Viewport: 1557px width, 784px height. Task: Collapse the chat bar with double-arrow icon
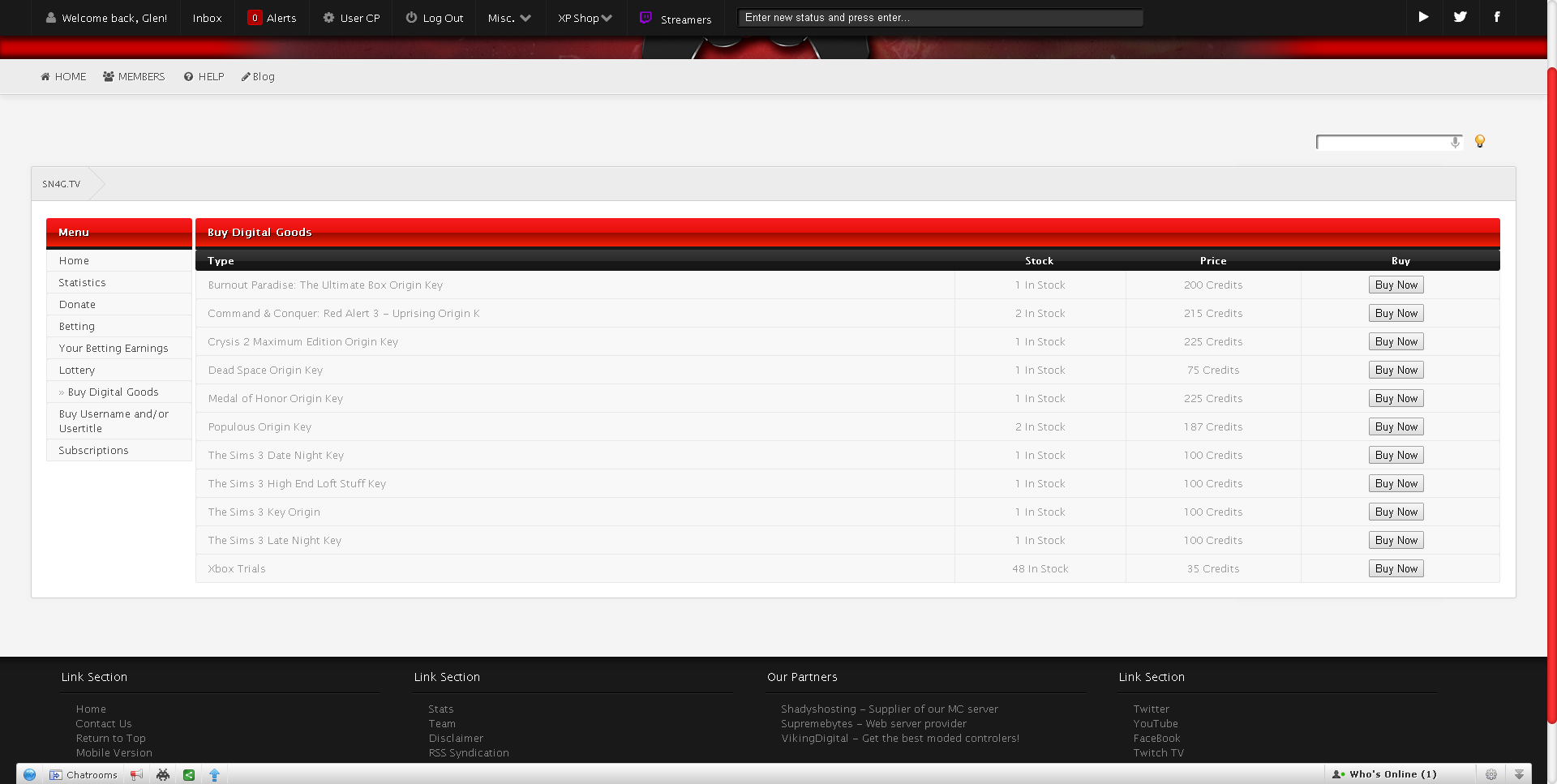tap(1519, 774)
